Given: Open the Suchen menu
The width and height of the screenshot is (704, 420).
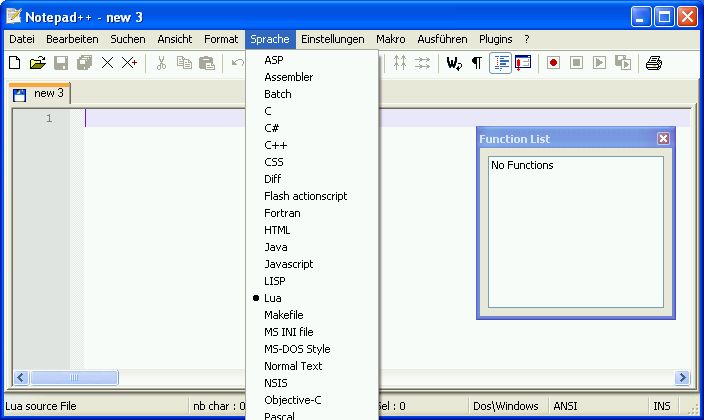Looking at the screenshot, I should pos(128,39).
